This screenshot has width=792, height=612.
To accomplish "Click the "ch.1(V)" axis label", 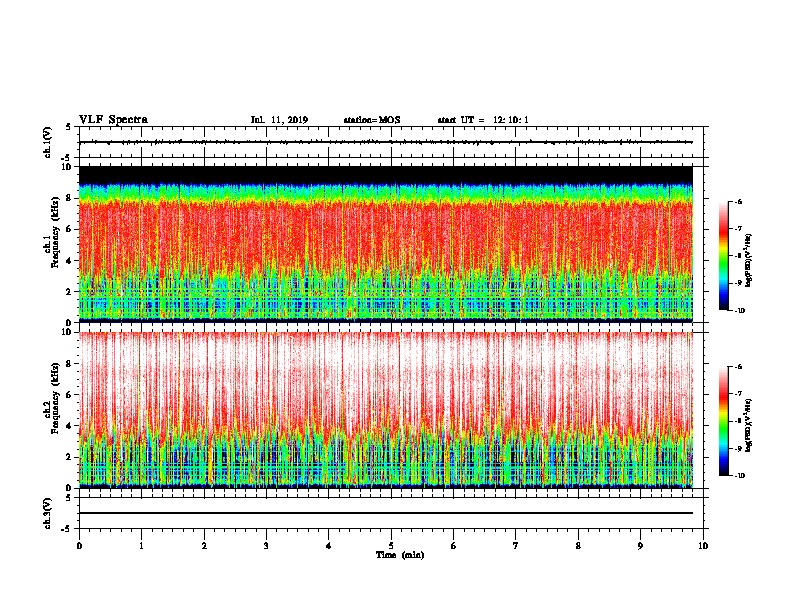I will click(x=47, y=142).
